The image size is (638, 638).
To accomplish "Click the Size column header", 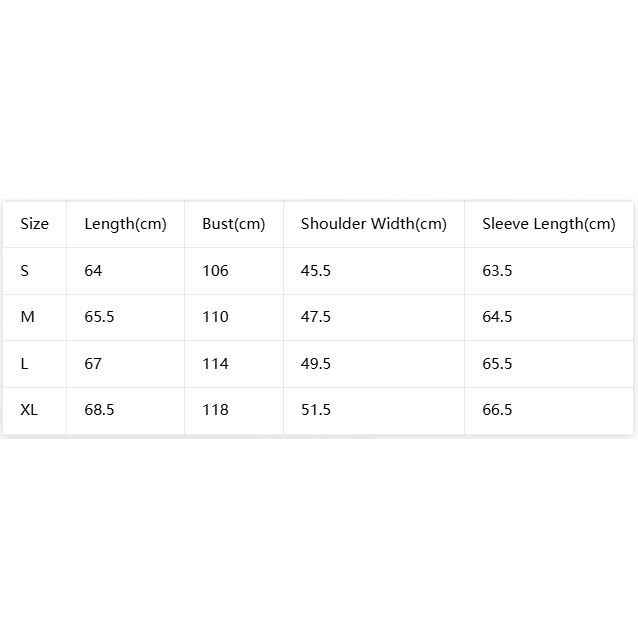I will coord(35,224).
